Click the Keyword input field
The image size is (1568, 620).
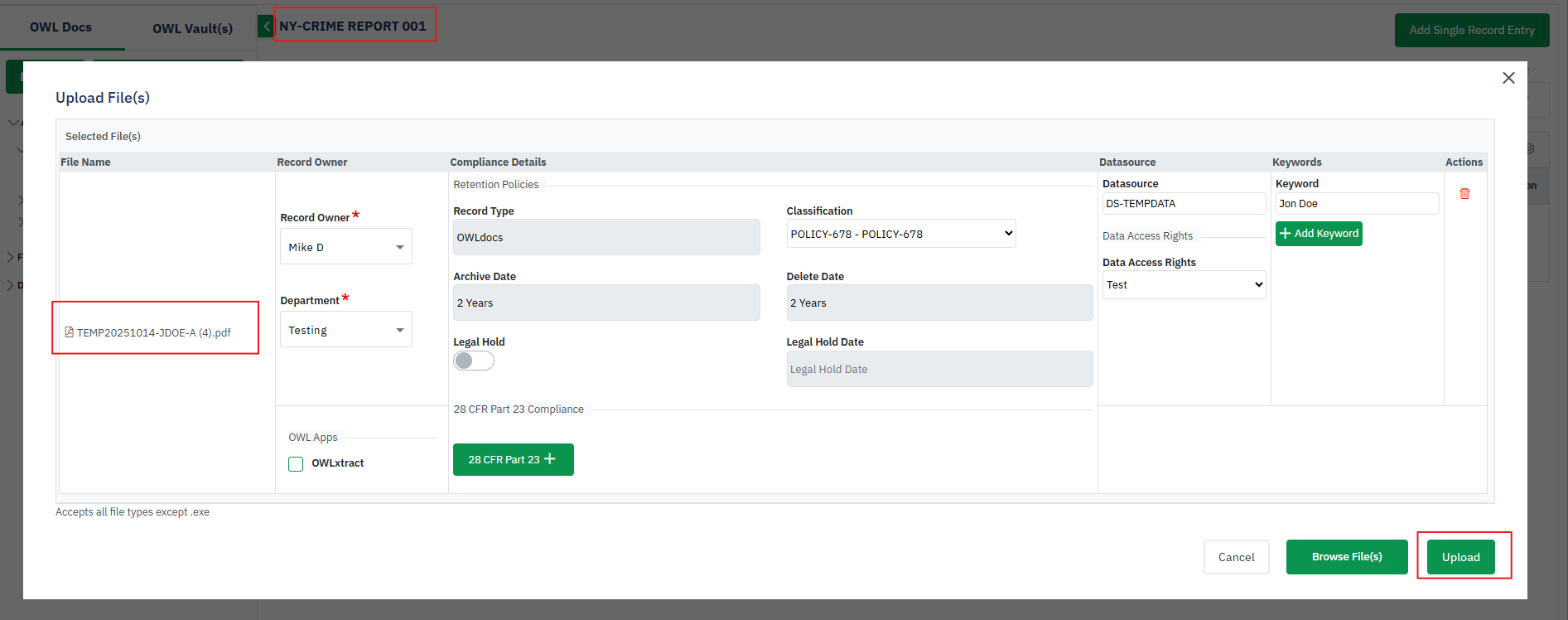(1356, 204)
